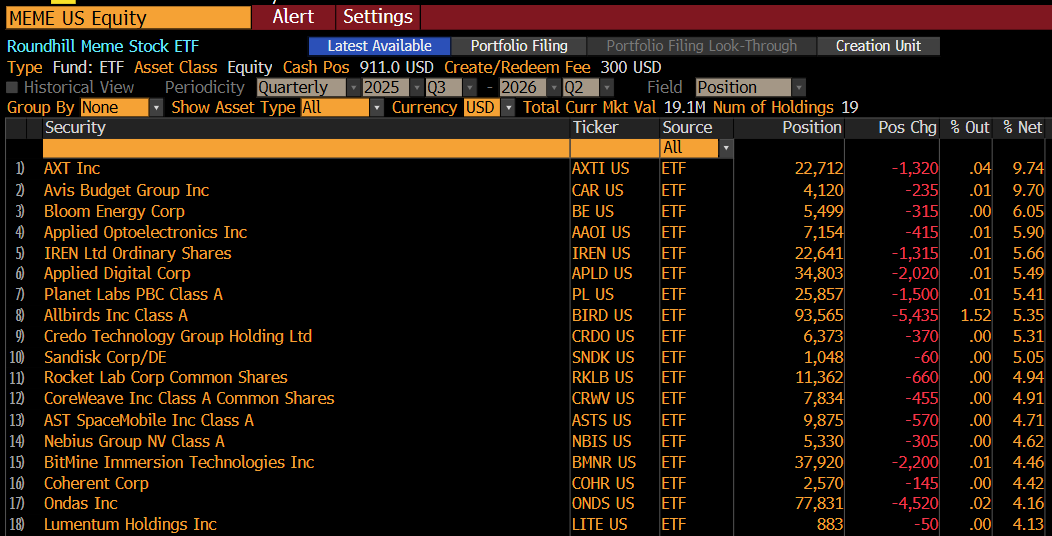Screen dimensions: 1052x536
Task: Open the Currency USD dropdown
Action: pos(489,107)
